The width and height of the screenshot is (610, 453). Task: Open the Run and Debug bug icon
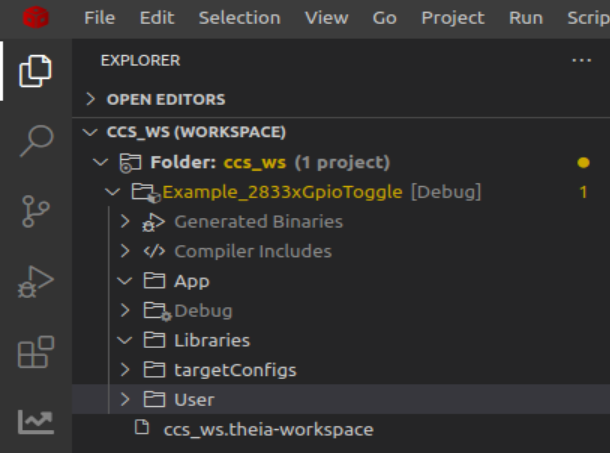pos(35,282)
